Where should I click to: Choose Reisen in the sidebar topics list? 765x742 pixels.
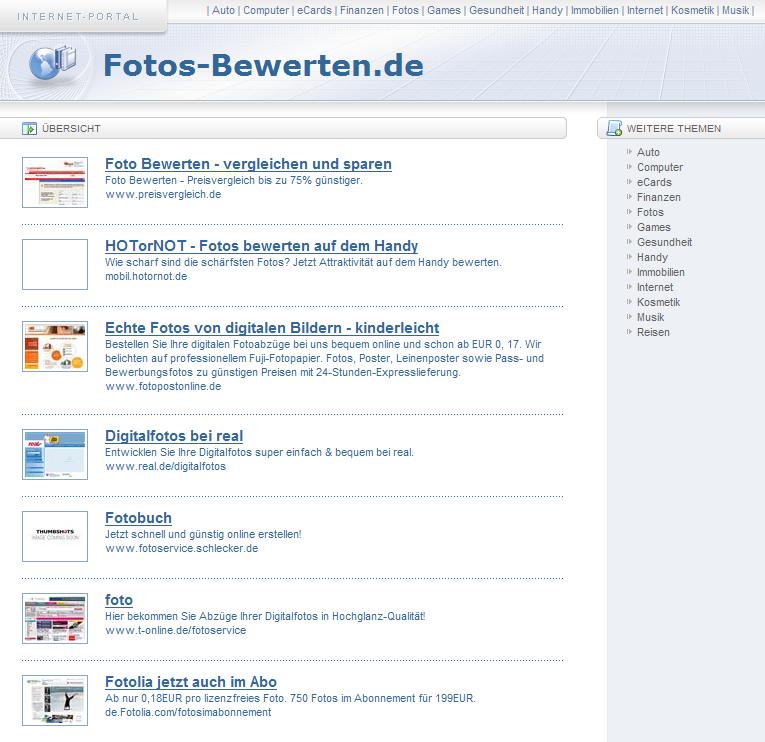[x=653, y=332]
